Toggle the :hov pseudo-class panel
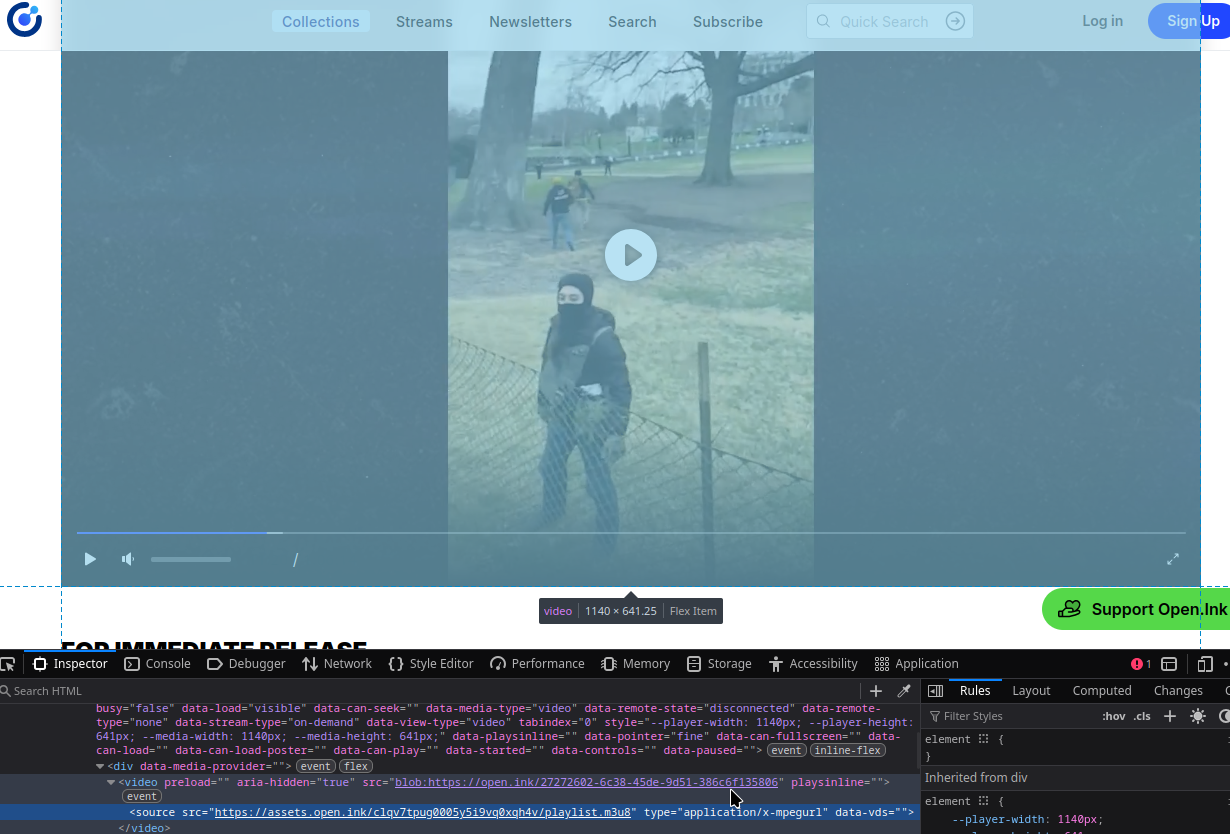Viewport: 1230px width, 834px height. pyautogui.click(x=1113, y=716)
